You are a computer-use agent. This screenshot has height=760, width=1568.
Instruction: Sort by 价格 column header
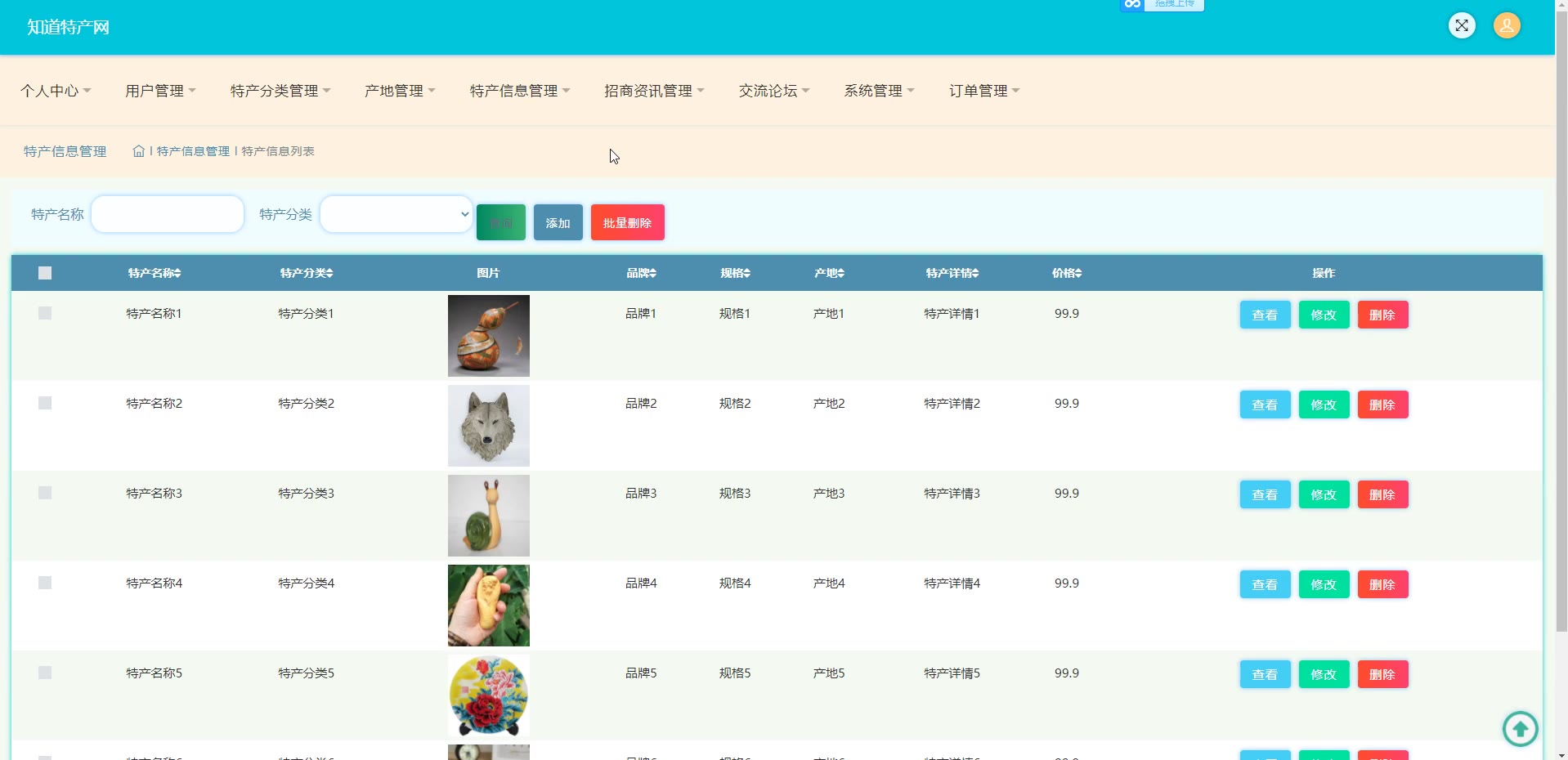1067,273
